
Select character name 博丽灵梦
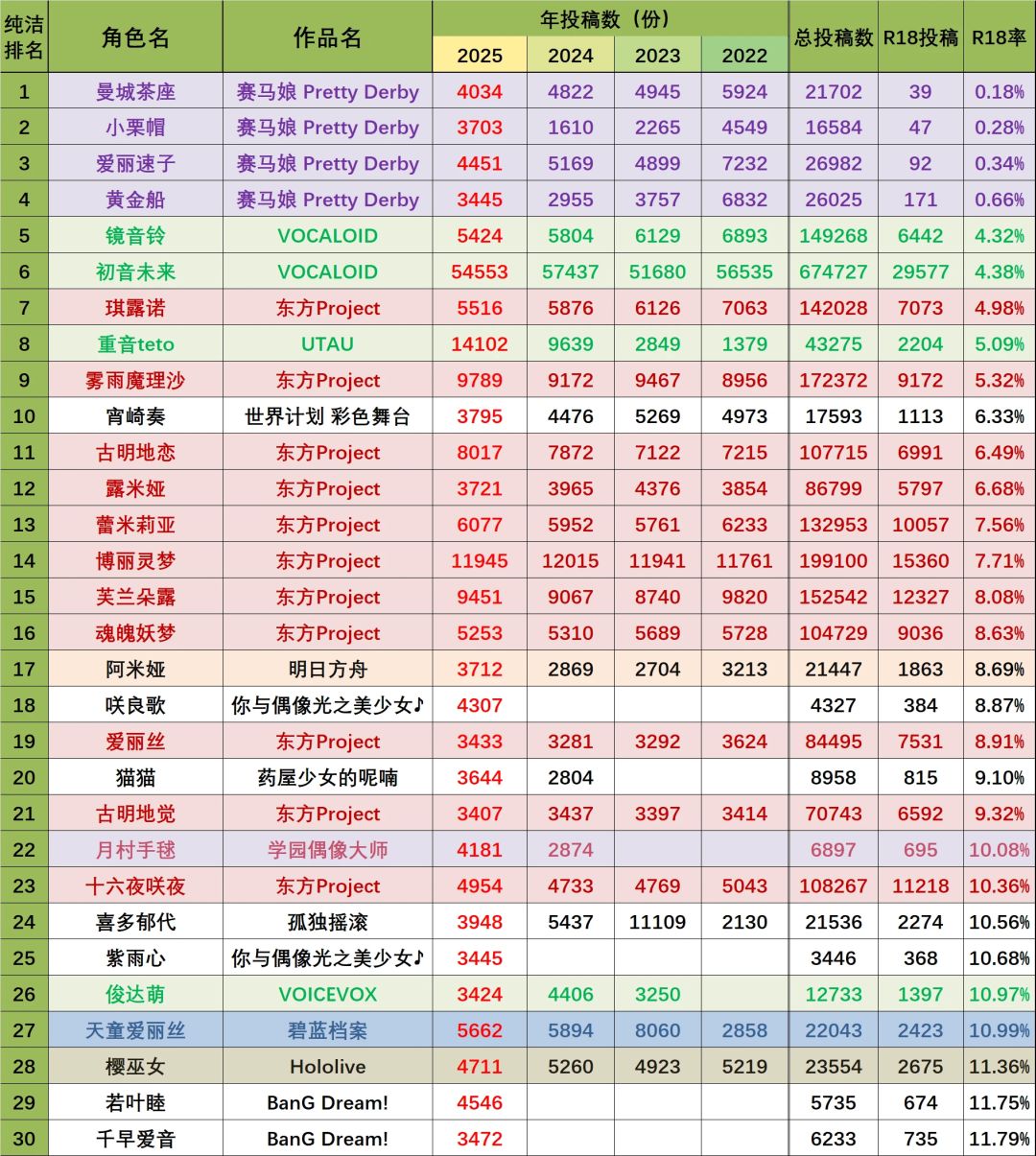(135, 561)
